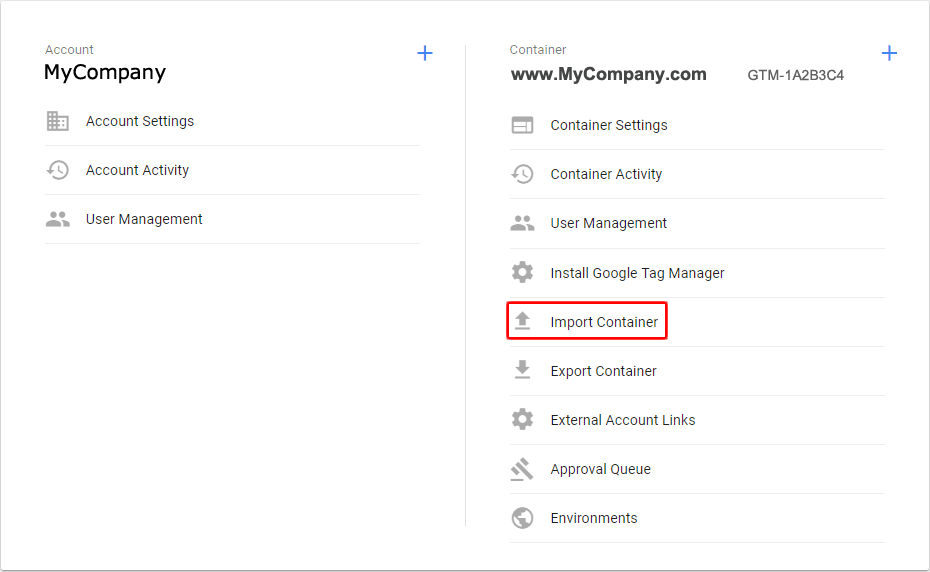
Task: Click the plus icon to create an account
Action: click(425, 53)
